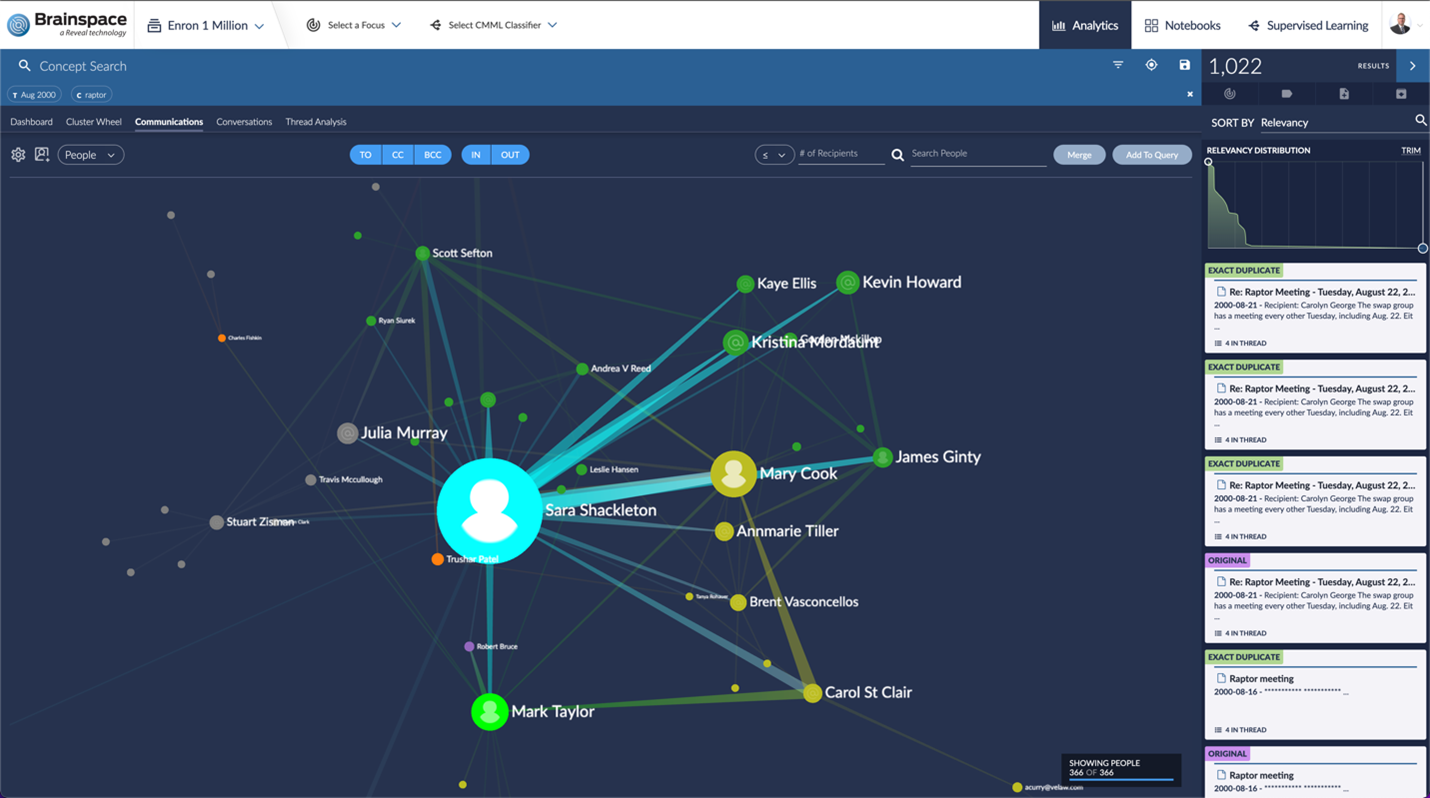Click the raptor query chip
This screenshot has height=798, width=1430.
(x=91, y=94)
